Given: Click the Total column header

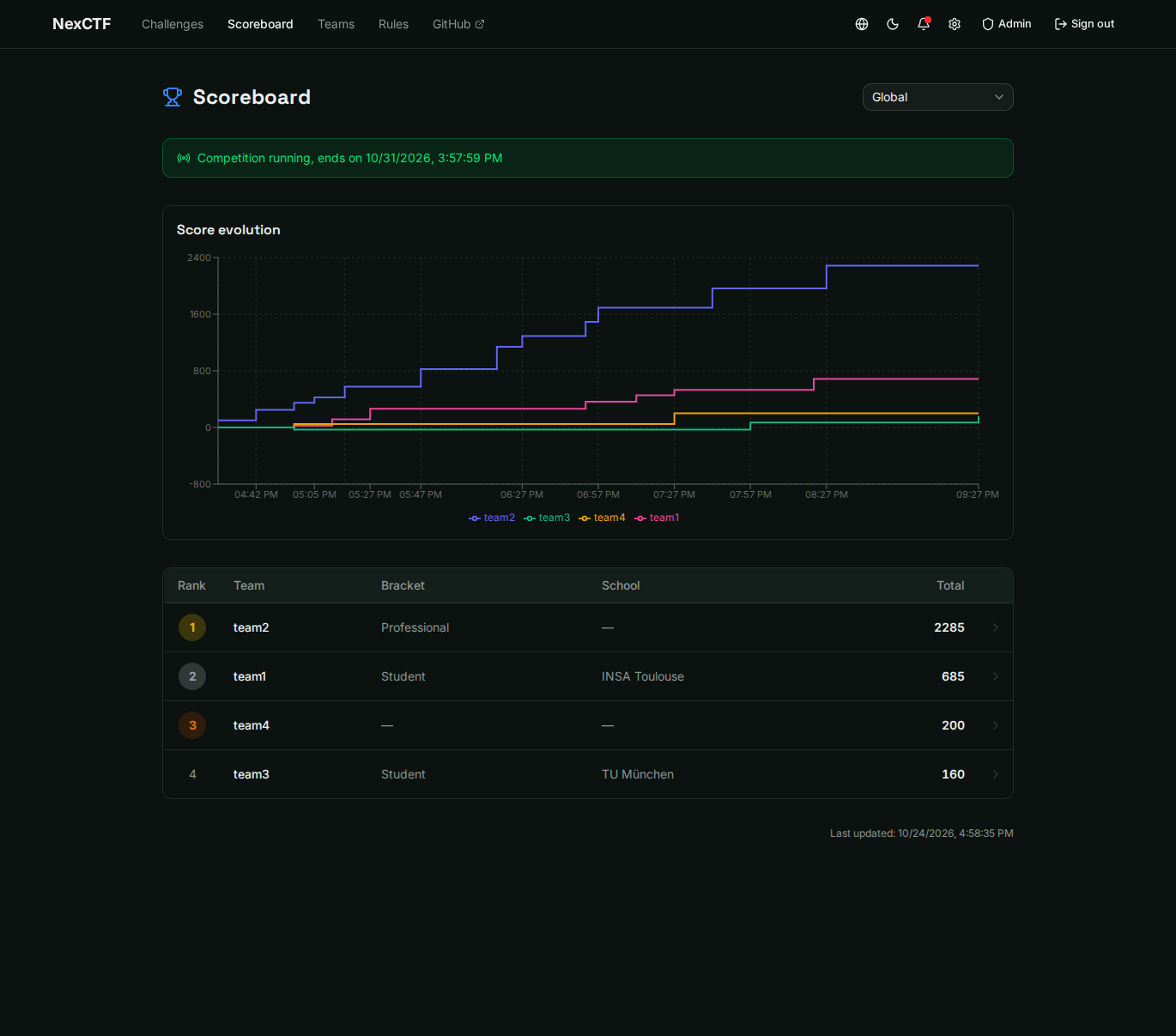Looking at the screenshot, I should (950, 585).
